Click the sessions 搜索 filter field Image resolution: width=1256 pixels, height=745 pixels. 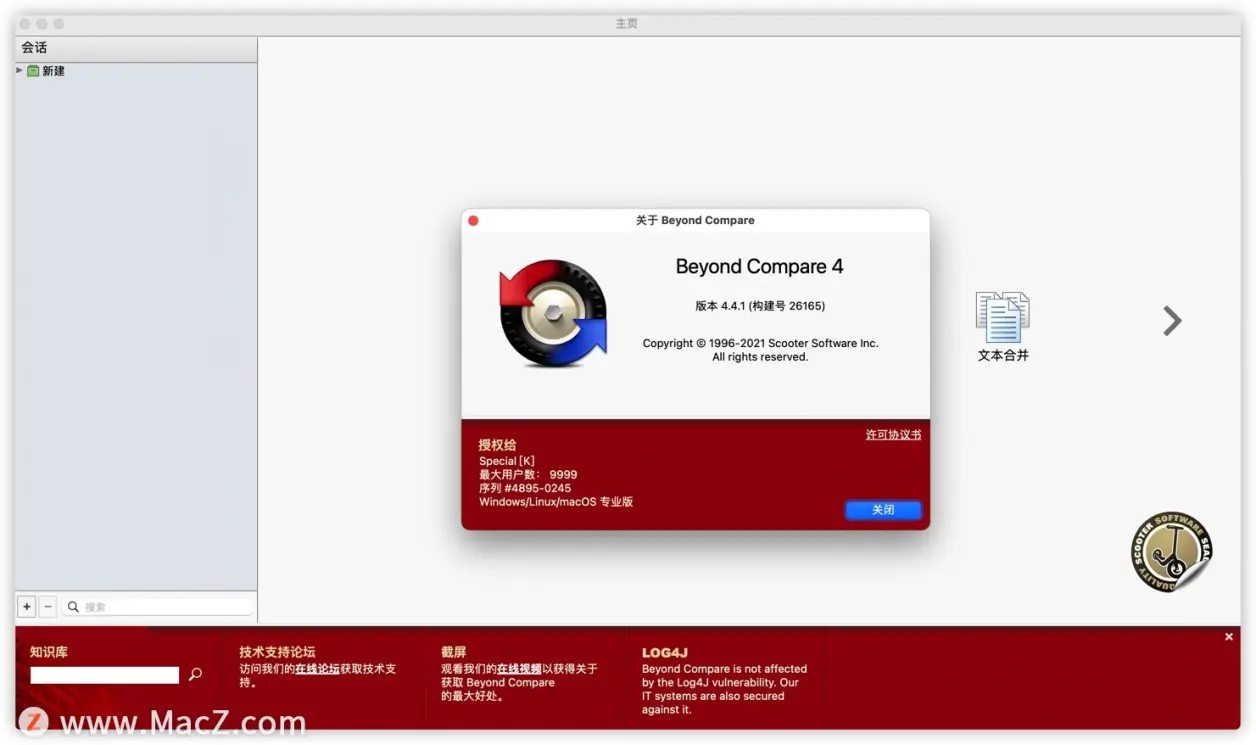(158, 607)
